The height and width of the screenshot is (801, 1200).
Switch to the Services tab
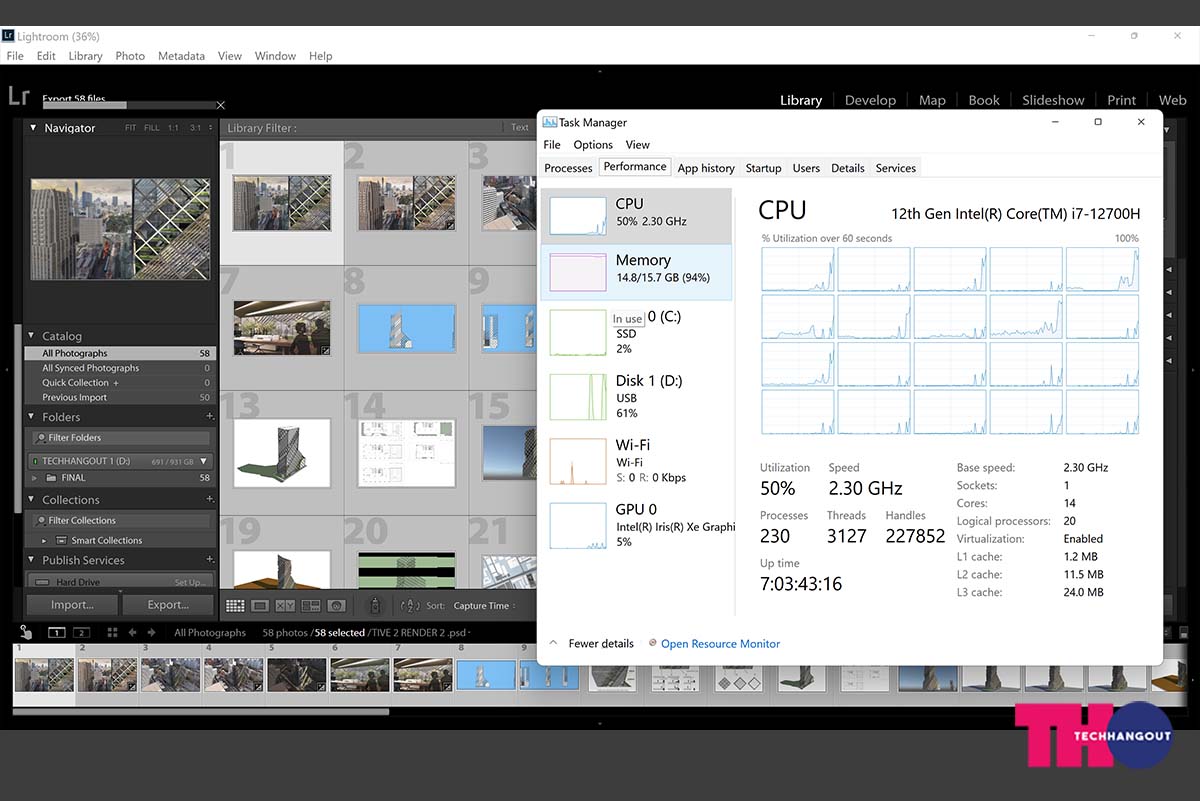coord(896,168)
